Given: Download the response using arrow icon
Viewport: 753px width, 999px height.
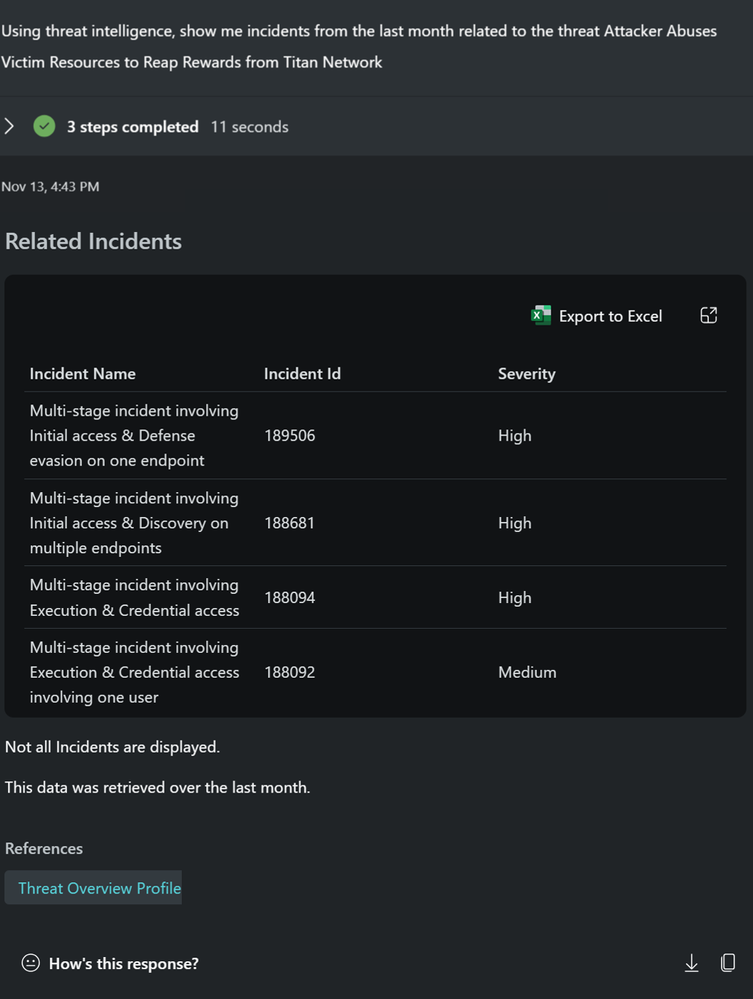Looking at the screenshot, I should (691, 963).
